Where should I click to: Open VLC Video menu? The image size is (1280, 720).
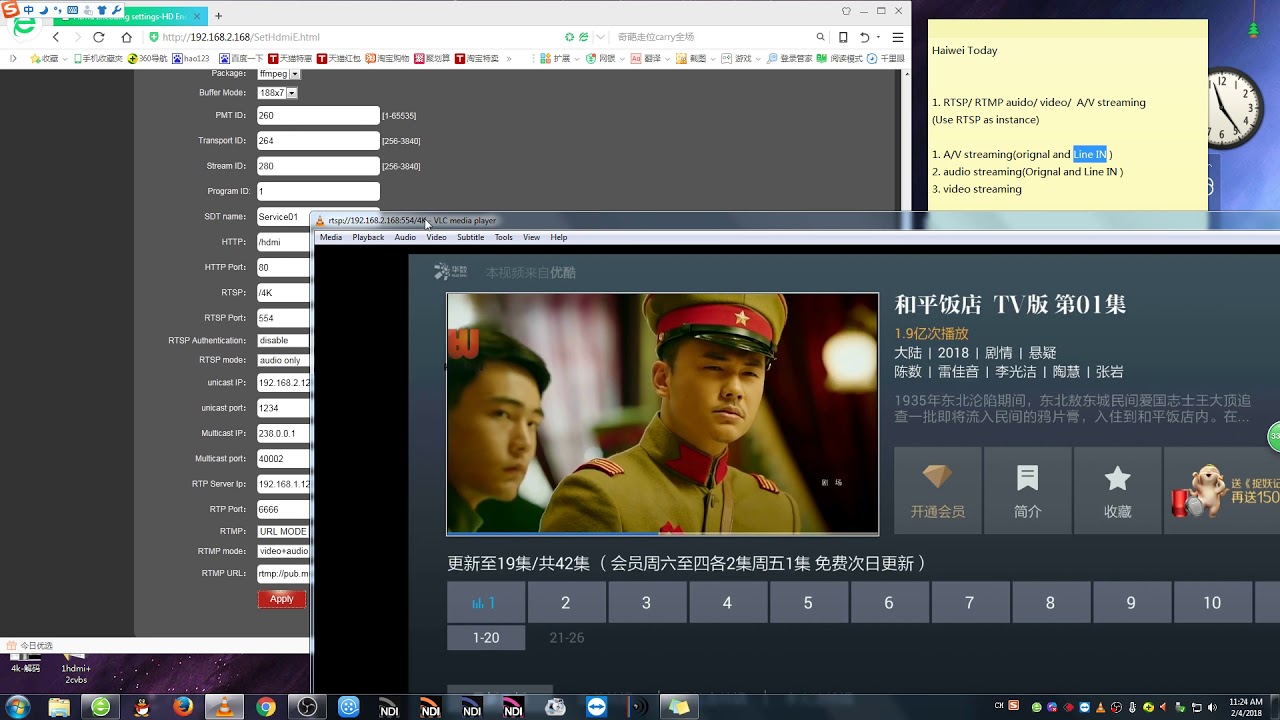tap(436, 237)
